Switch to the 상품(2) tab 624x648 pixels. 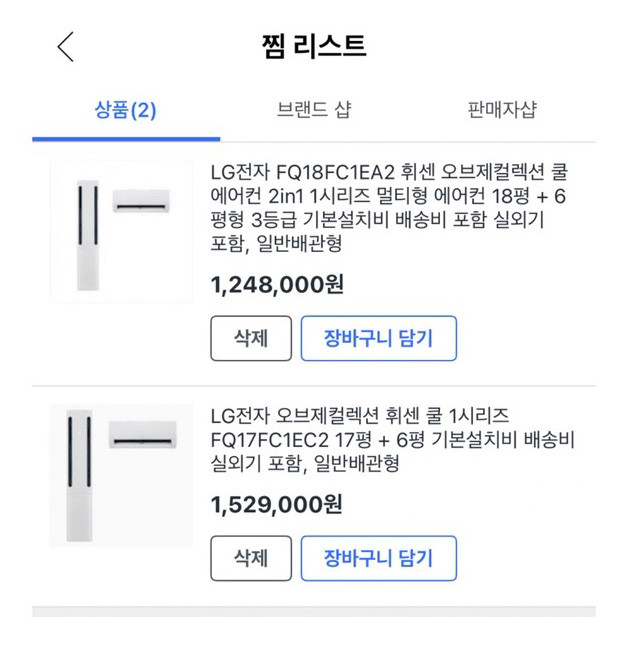click(126, 110)
